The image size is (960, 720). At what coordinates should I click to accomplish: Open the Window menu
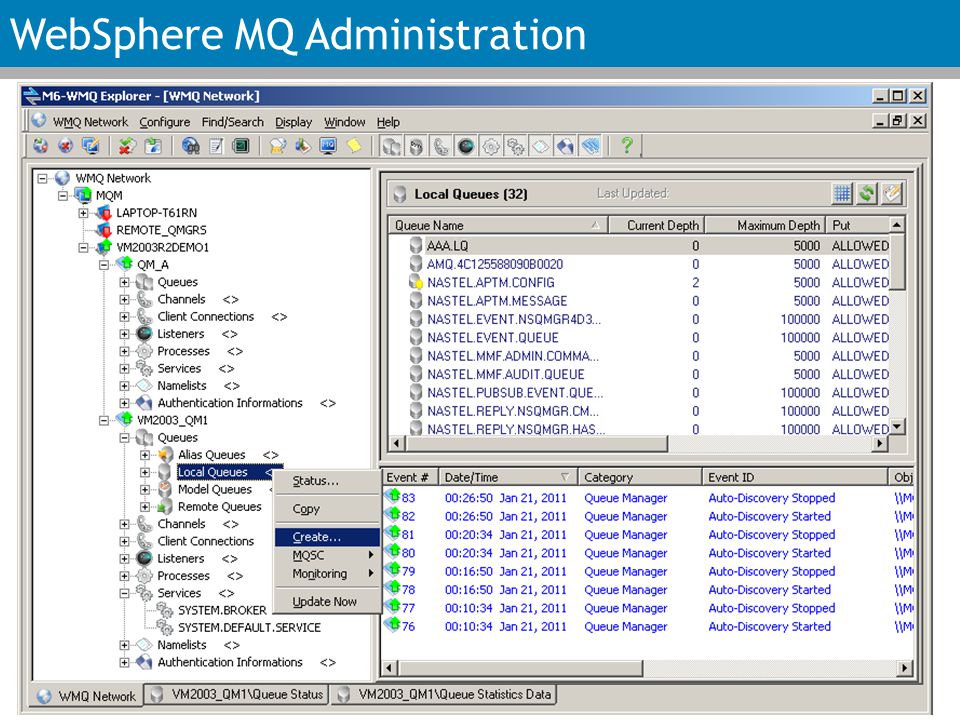point(345,122)
